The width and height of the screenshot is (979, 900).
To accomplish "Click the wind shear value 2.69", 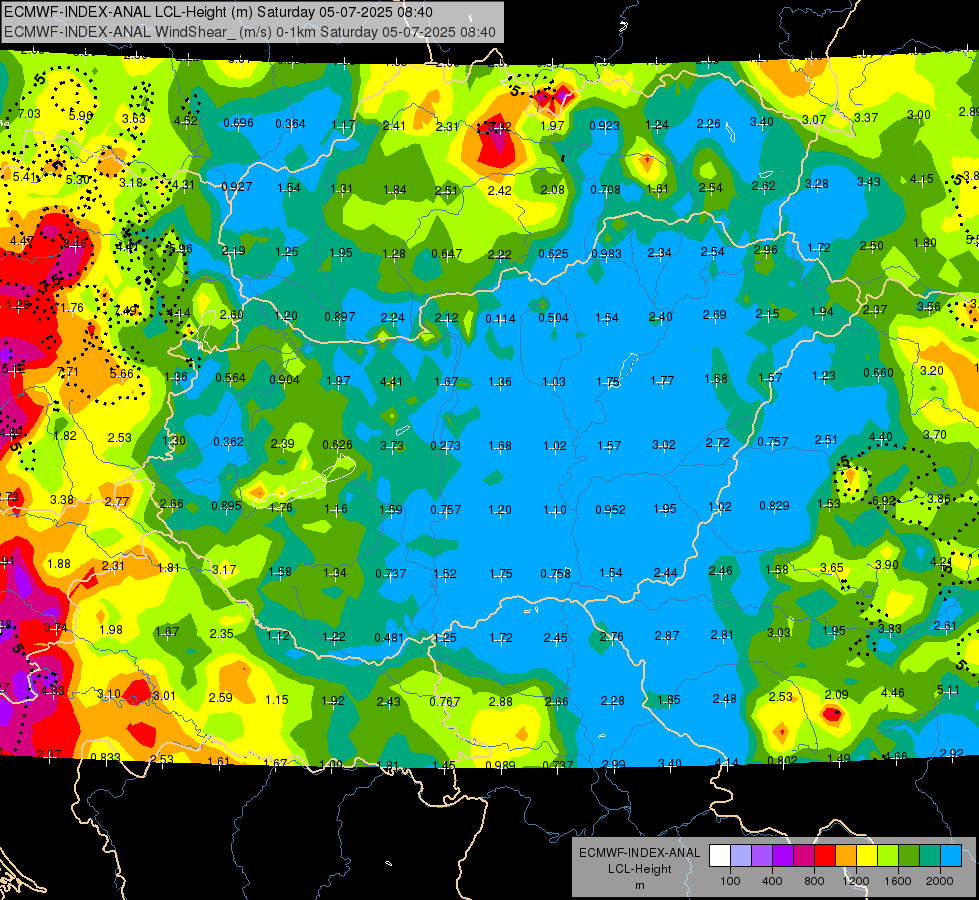I will pos(715,314).
